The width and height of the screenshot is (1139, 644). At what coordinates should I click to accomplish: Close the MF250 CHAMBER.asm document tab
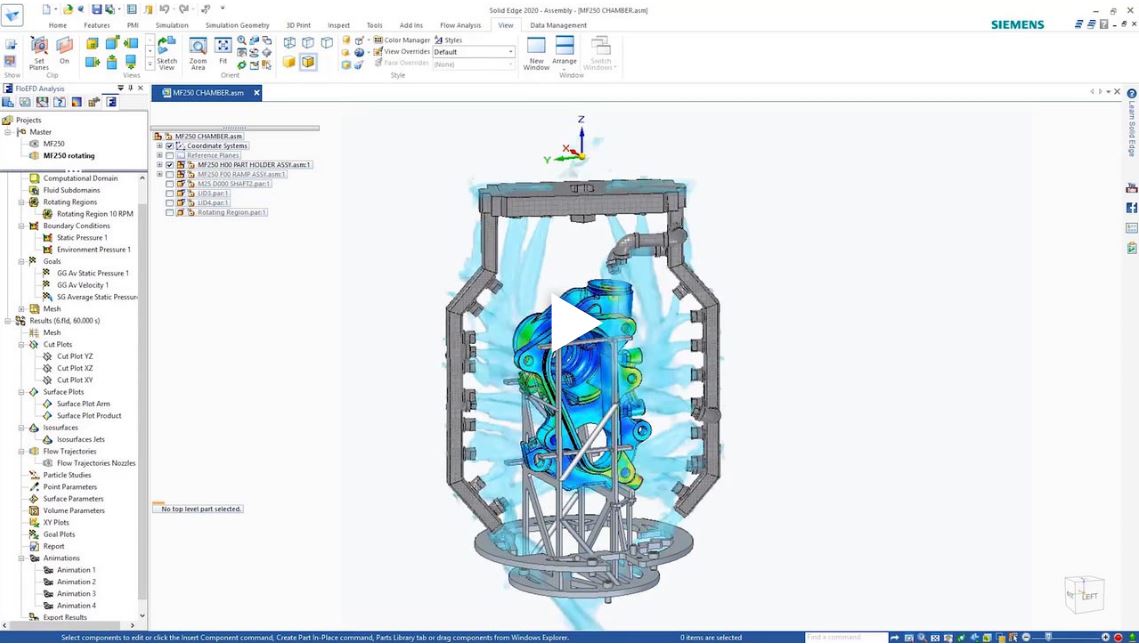[256, 93]
